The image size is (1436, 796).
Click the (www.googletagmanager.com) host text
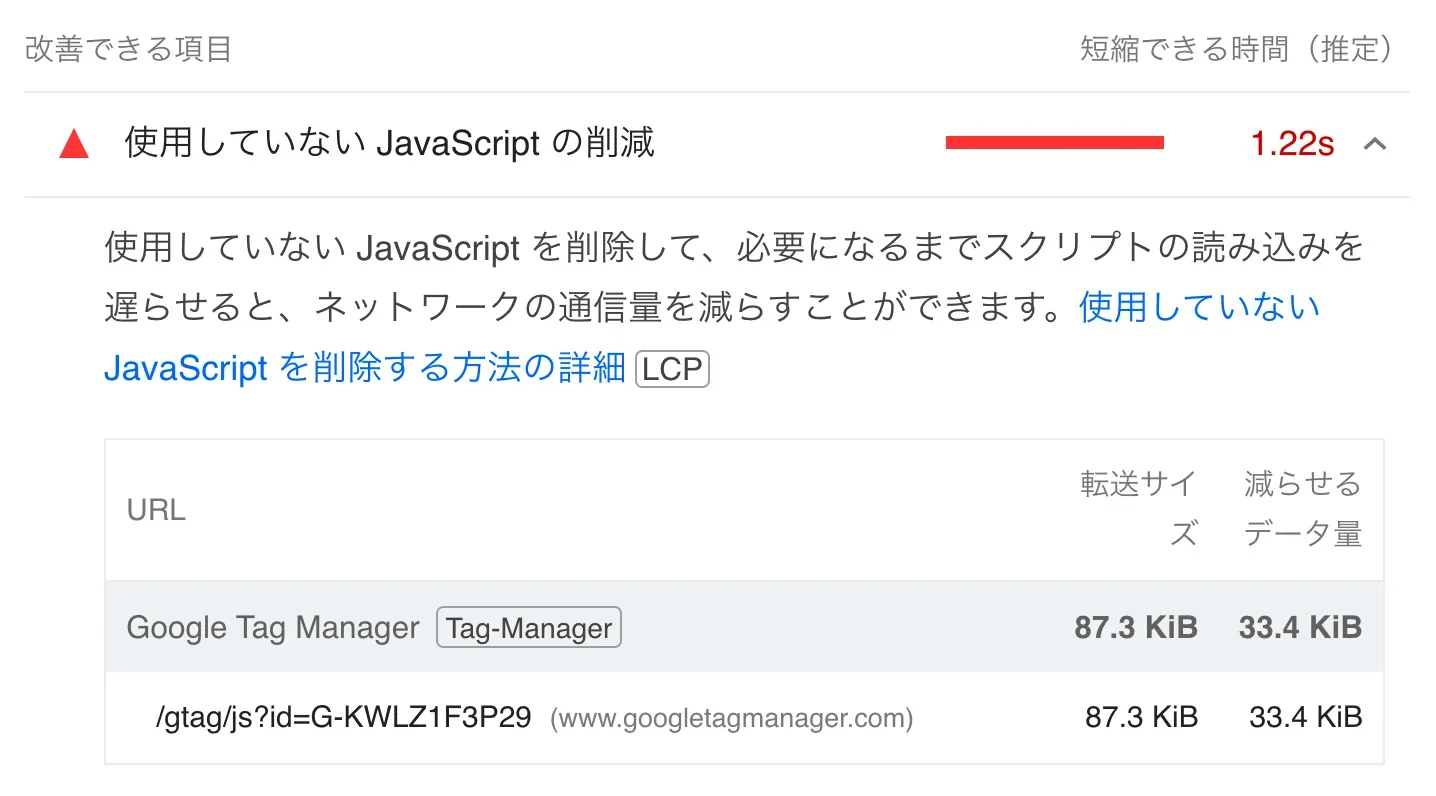click(731, 718)
